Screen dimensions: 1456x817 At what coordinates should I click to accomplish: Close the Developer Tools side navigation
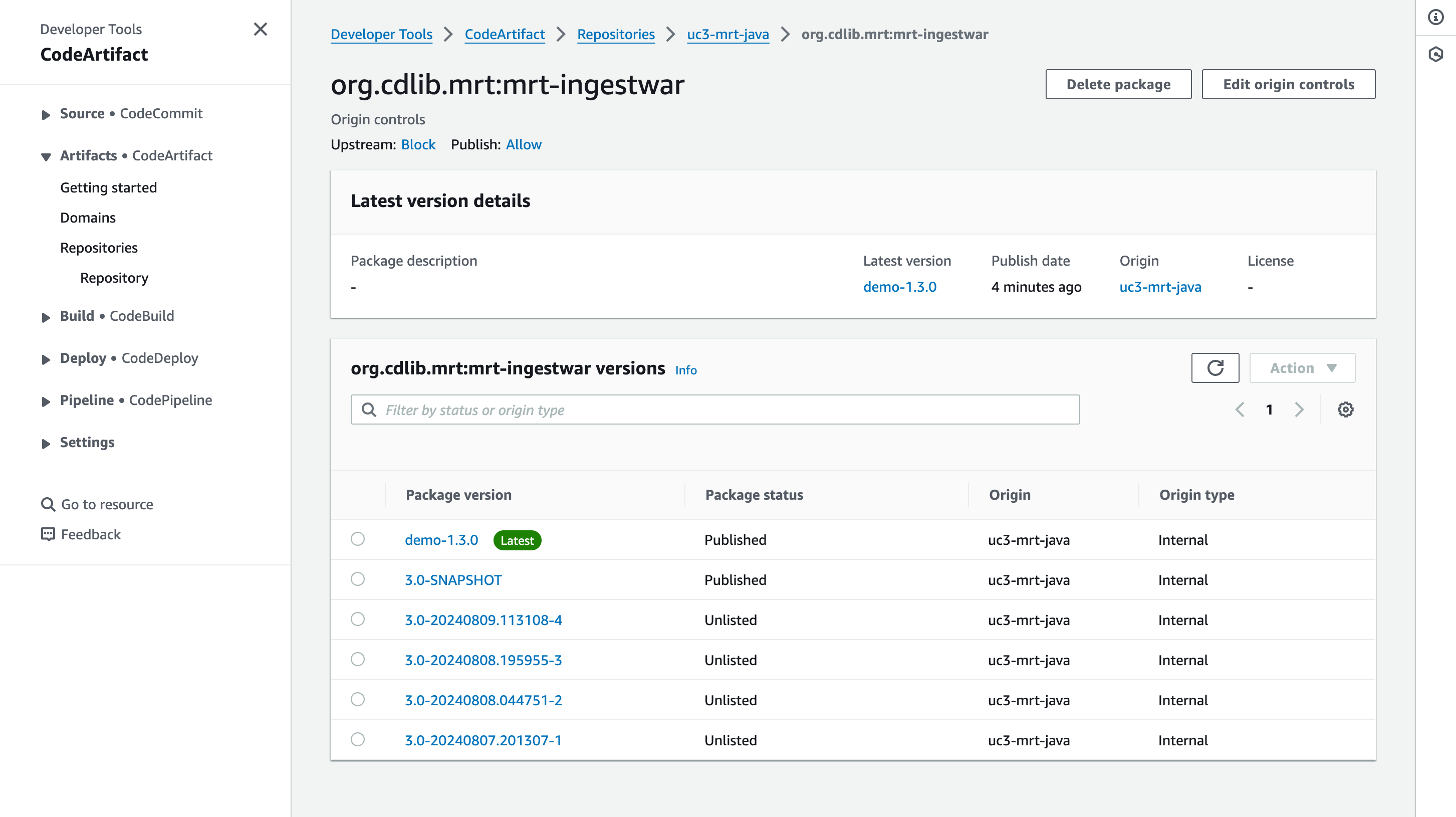(x=261, y=29)
